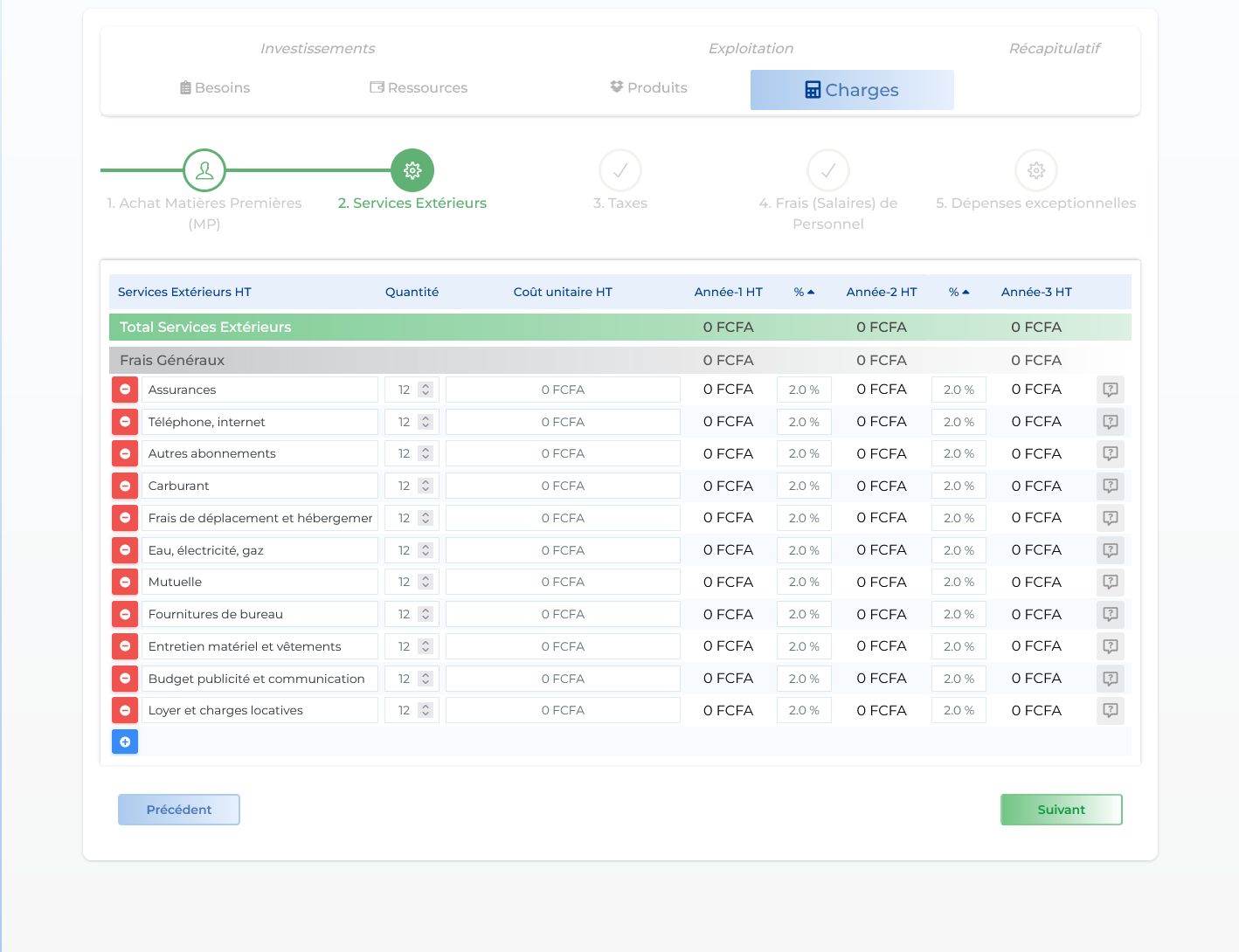Delete the Carburant expense row
This screenshot has width=1239, height=952.
coord(125,486)
